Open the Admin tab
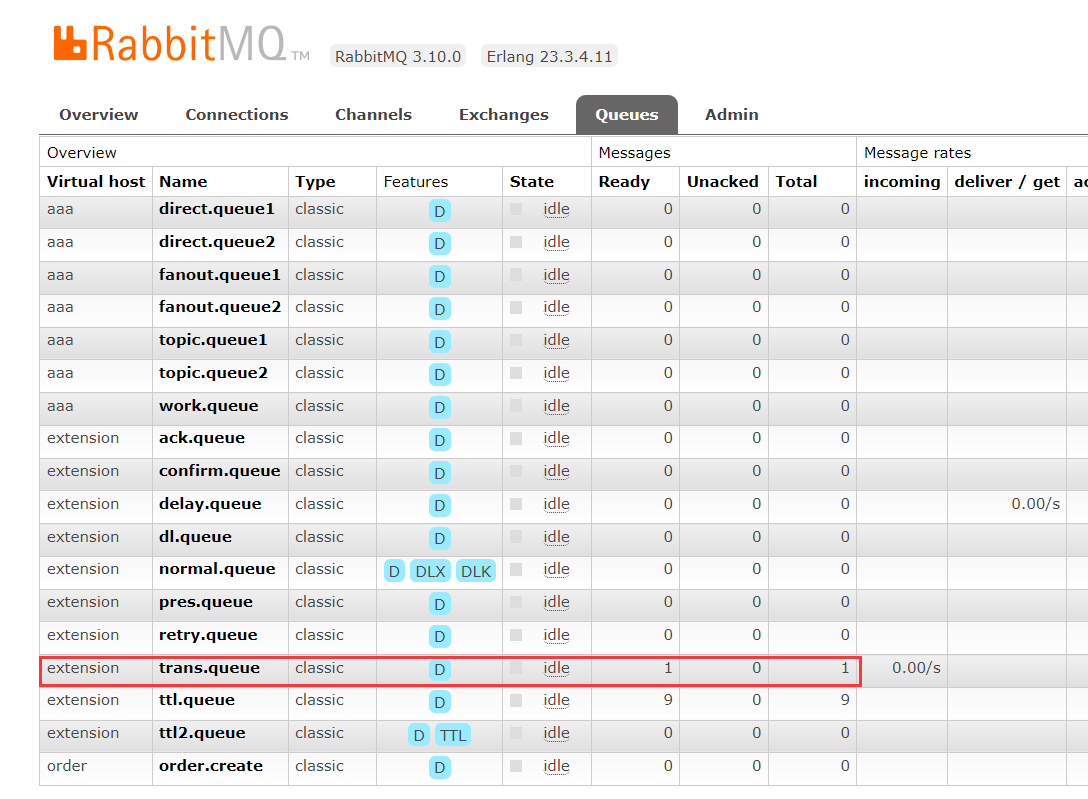The width and height of the screenshot is (1088, 799). [x=731, y=115]
